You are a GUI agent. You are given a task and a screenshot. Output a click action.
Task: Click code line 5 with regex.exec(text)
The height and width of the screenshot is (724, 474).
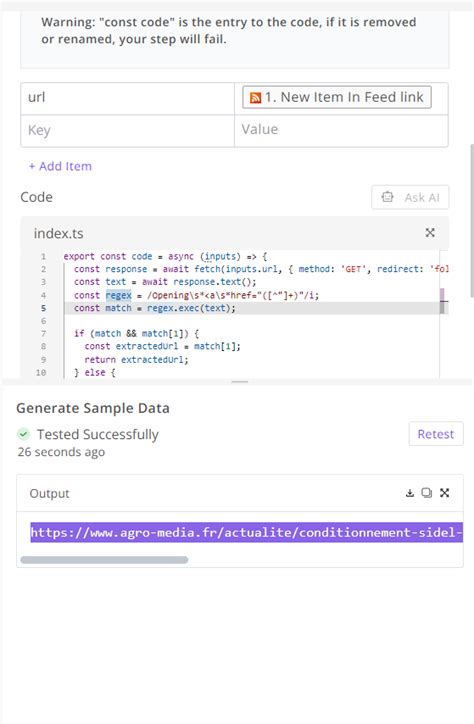tap(252, 308)
